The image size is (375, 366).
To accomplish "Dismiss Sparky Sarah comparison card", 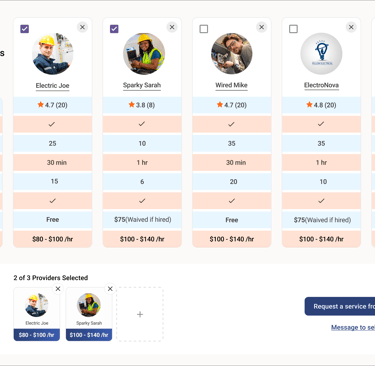I will pyautogui.click(x=172, y=27).
